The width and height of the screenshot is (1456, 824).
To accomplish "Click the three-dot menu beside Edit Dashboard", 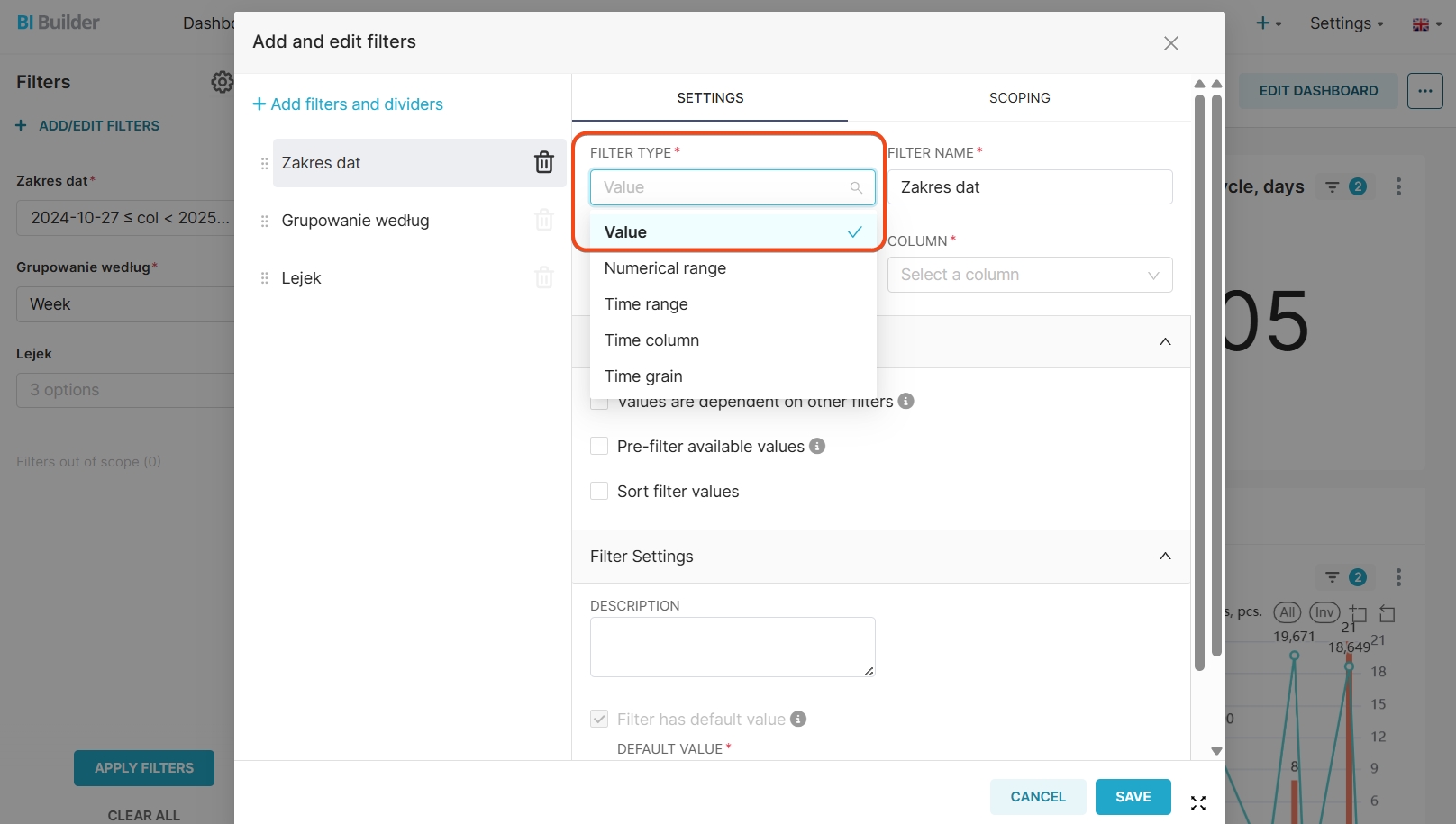I will tap(1424, 91).
